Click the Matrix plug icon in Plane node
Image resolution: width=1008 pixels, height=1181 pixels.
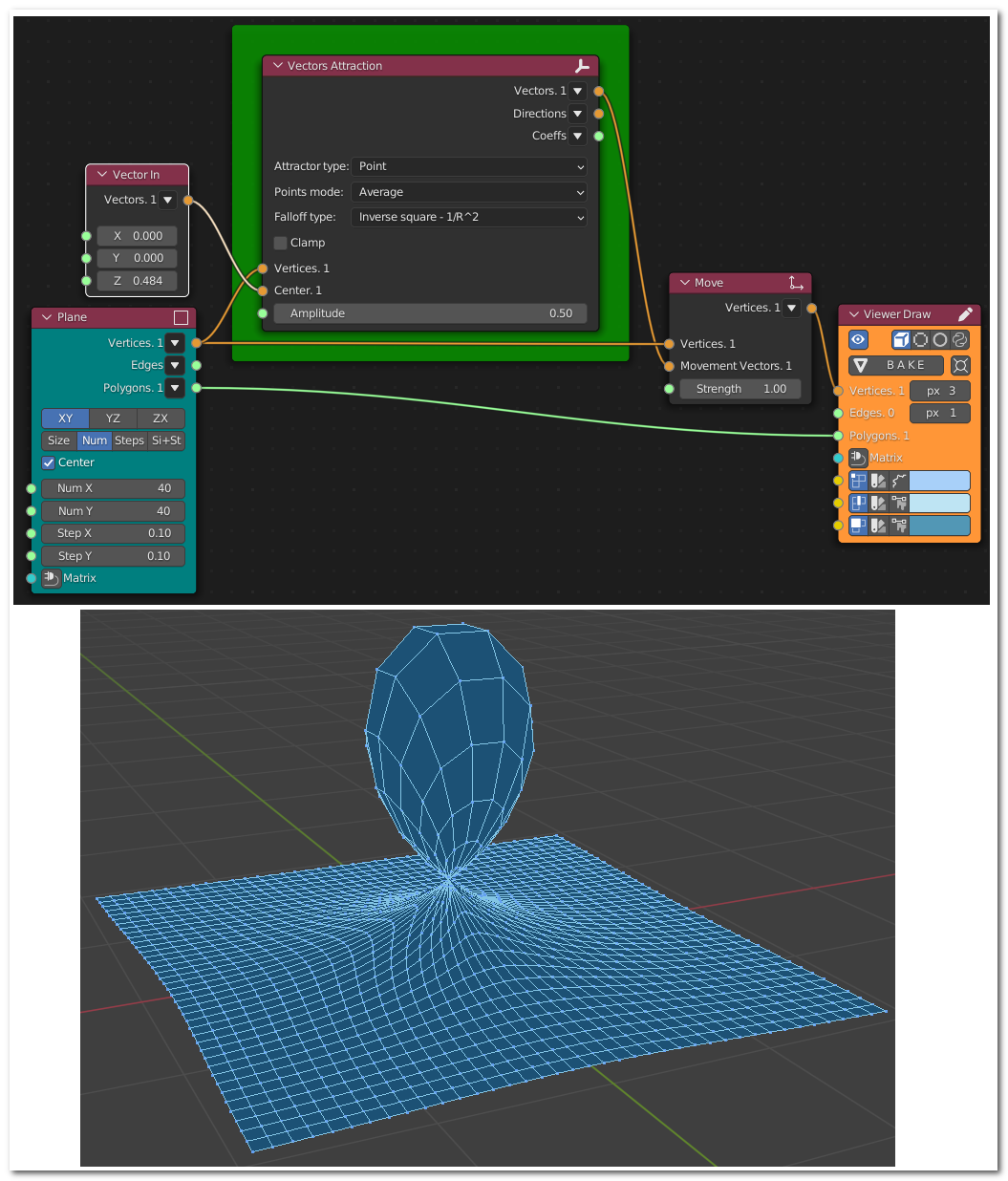[52, 578]
